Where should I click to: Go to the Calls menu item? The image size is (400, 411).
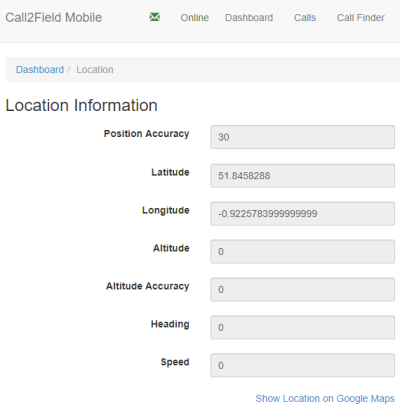(305, 17)
